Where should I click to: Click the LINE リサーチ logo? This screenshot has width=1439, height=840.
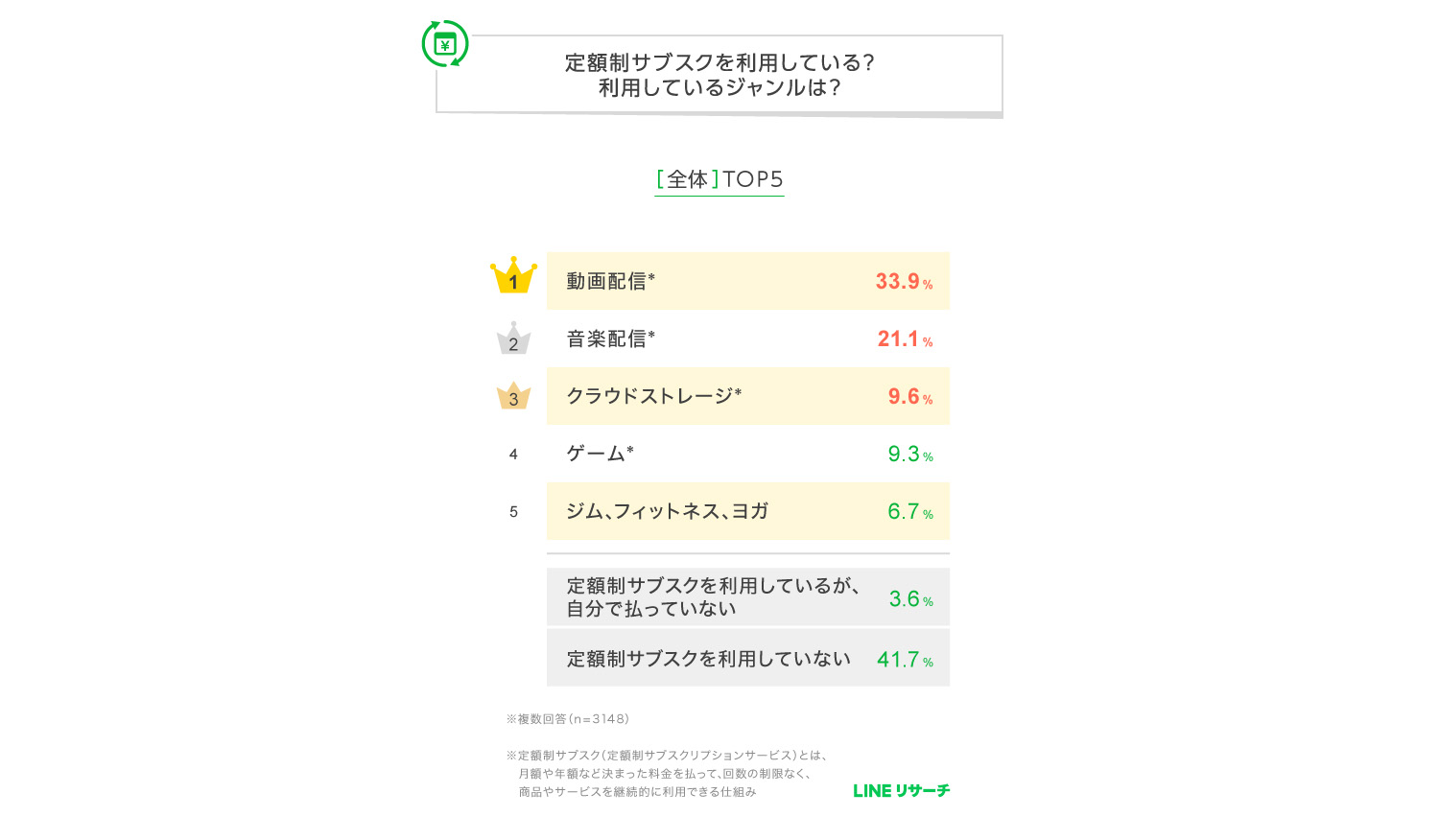[x=901, y=791]
